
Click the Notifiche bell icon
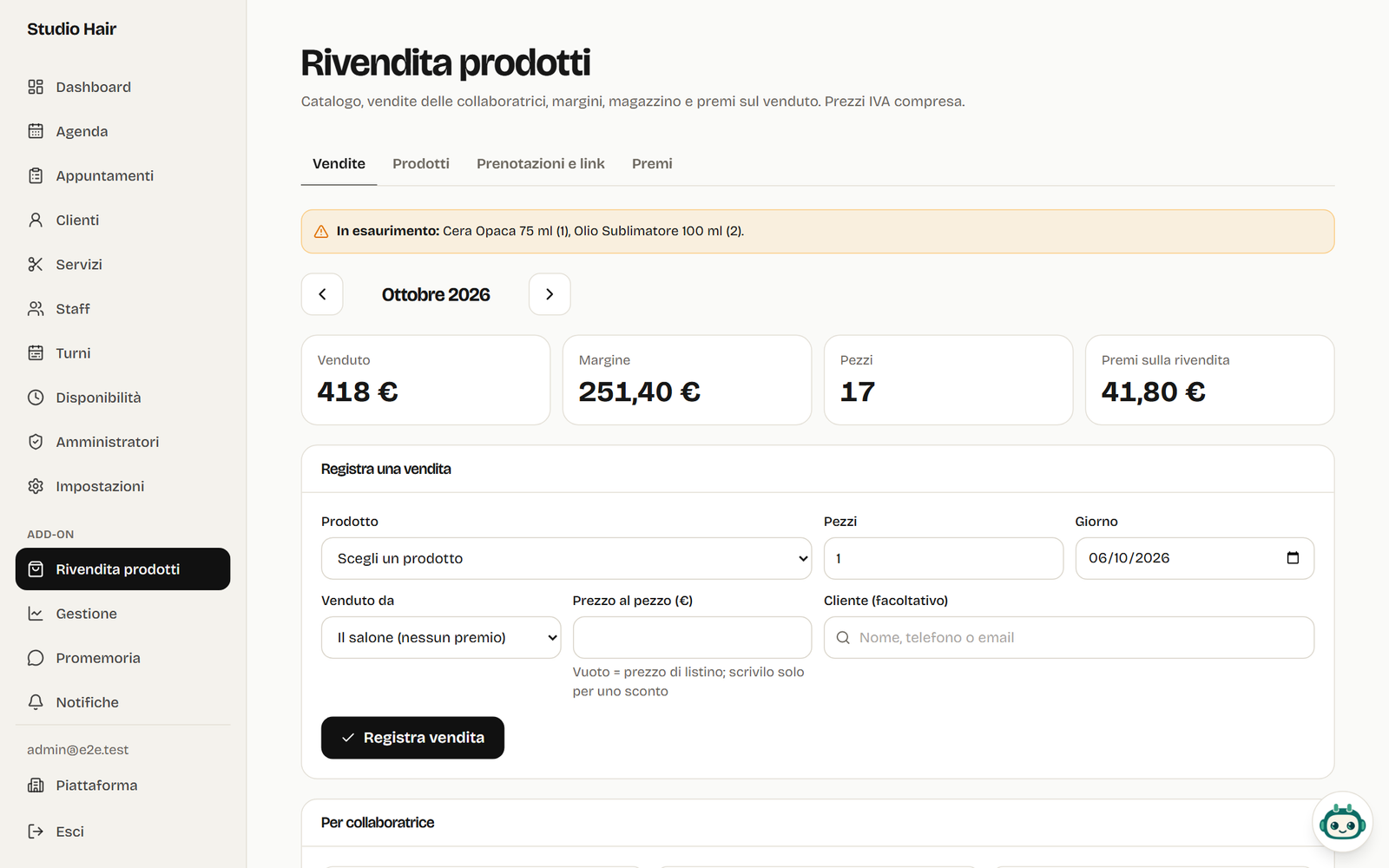[36, 702]
